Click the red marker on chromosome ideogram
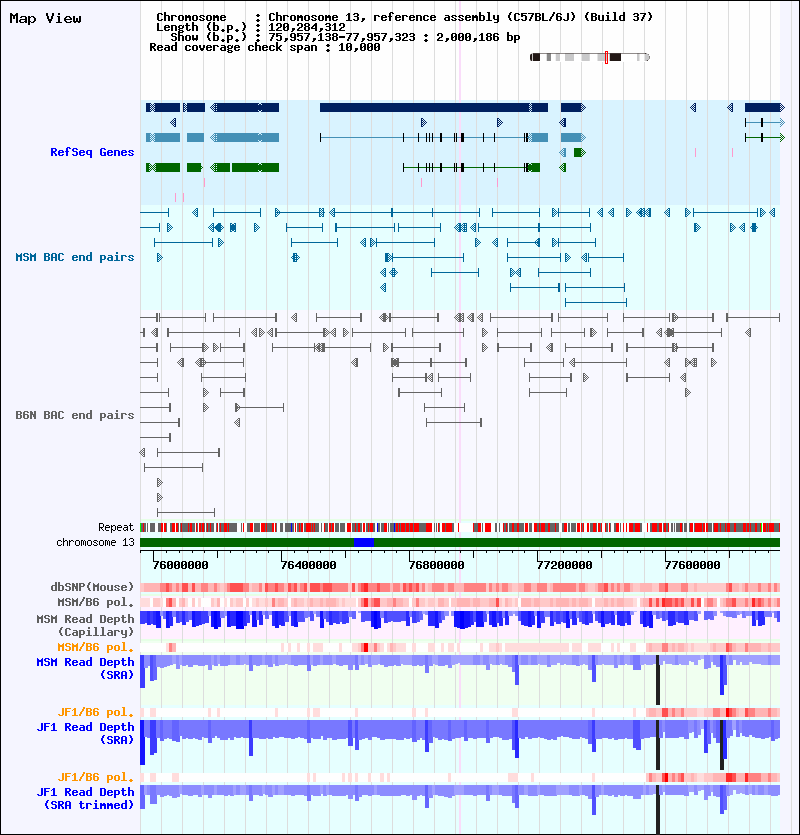Screen dimensions: 800x835 tap(606, 58)
